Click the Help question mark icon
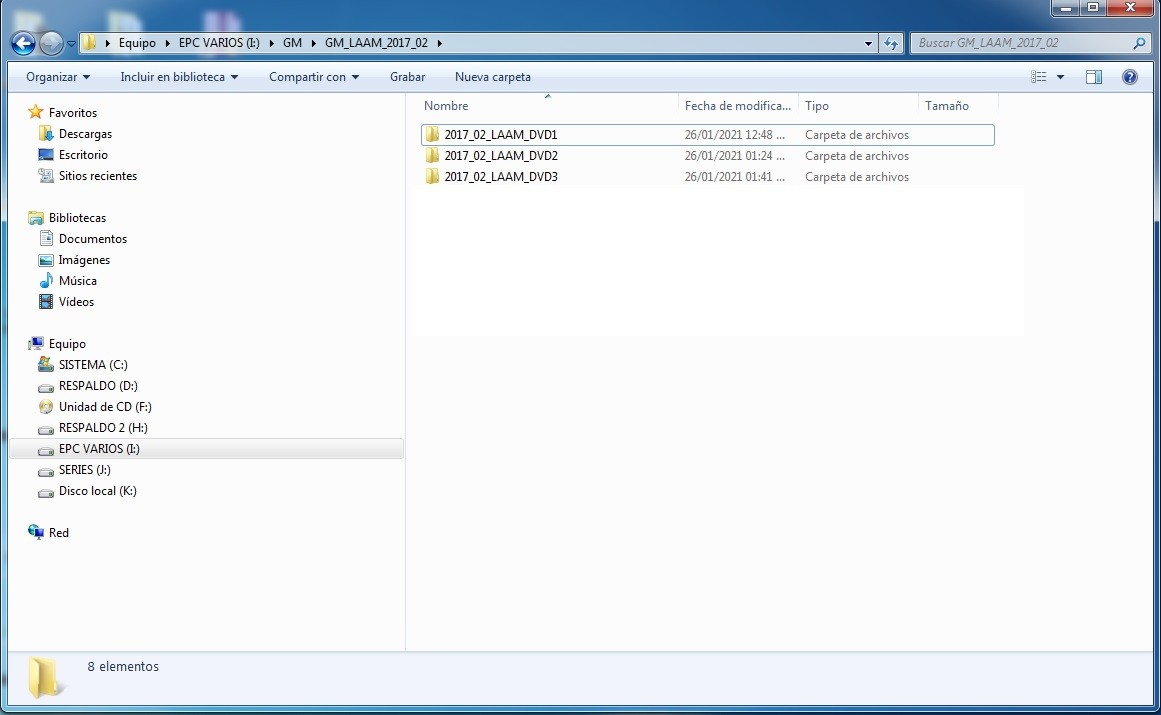Image resolution: width=1161 pixels, height=715 pixels. point(1130,77)
